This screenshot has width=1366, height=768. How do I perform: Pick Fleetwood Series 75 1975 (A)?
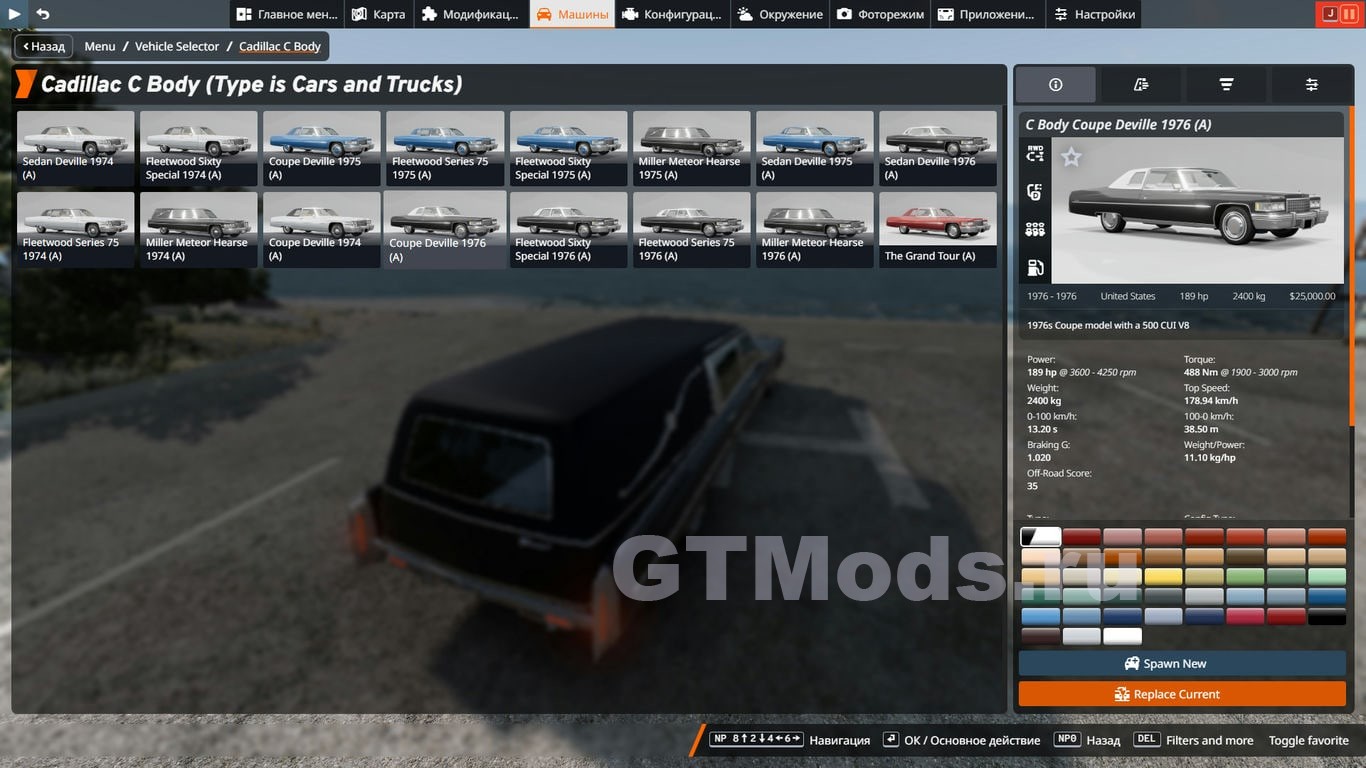pyautogui.click(x=445, y=148)
